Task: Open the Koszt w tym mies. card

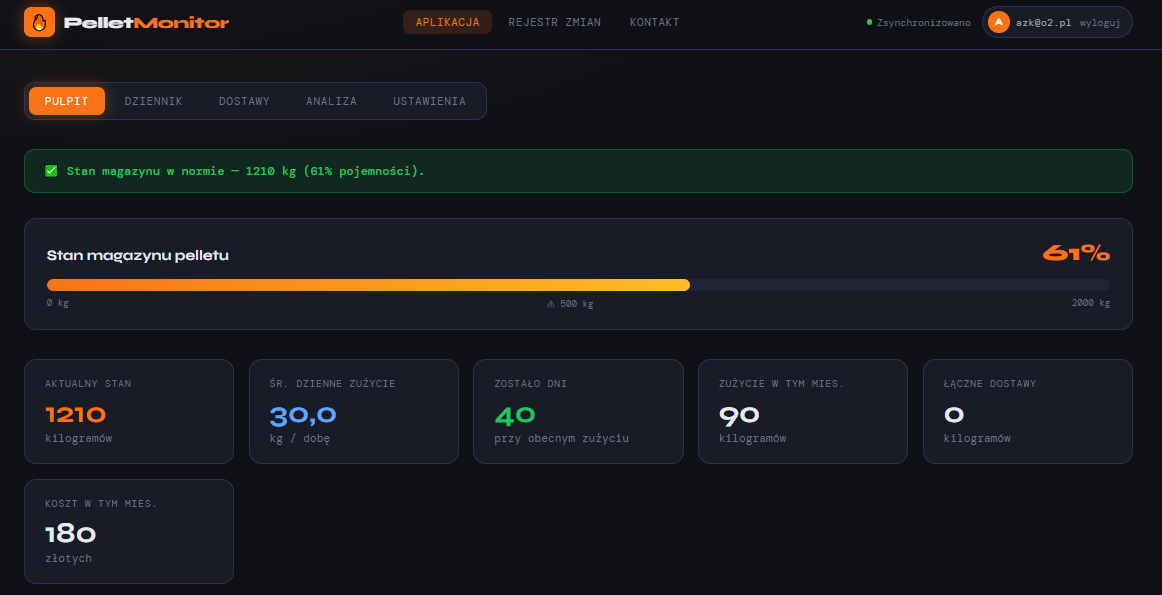Action: (x=129, y=531)
